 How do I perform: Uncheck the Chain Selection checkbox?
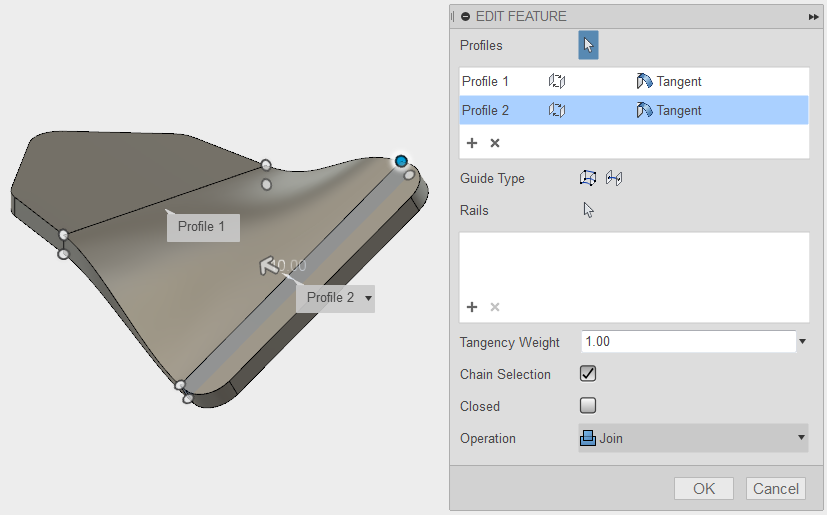(588, 374)
